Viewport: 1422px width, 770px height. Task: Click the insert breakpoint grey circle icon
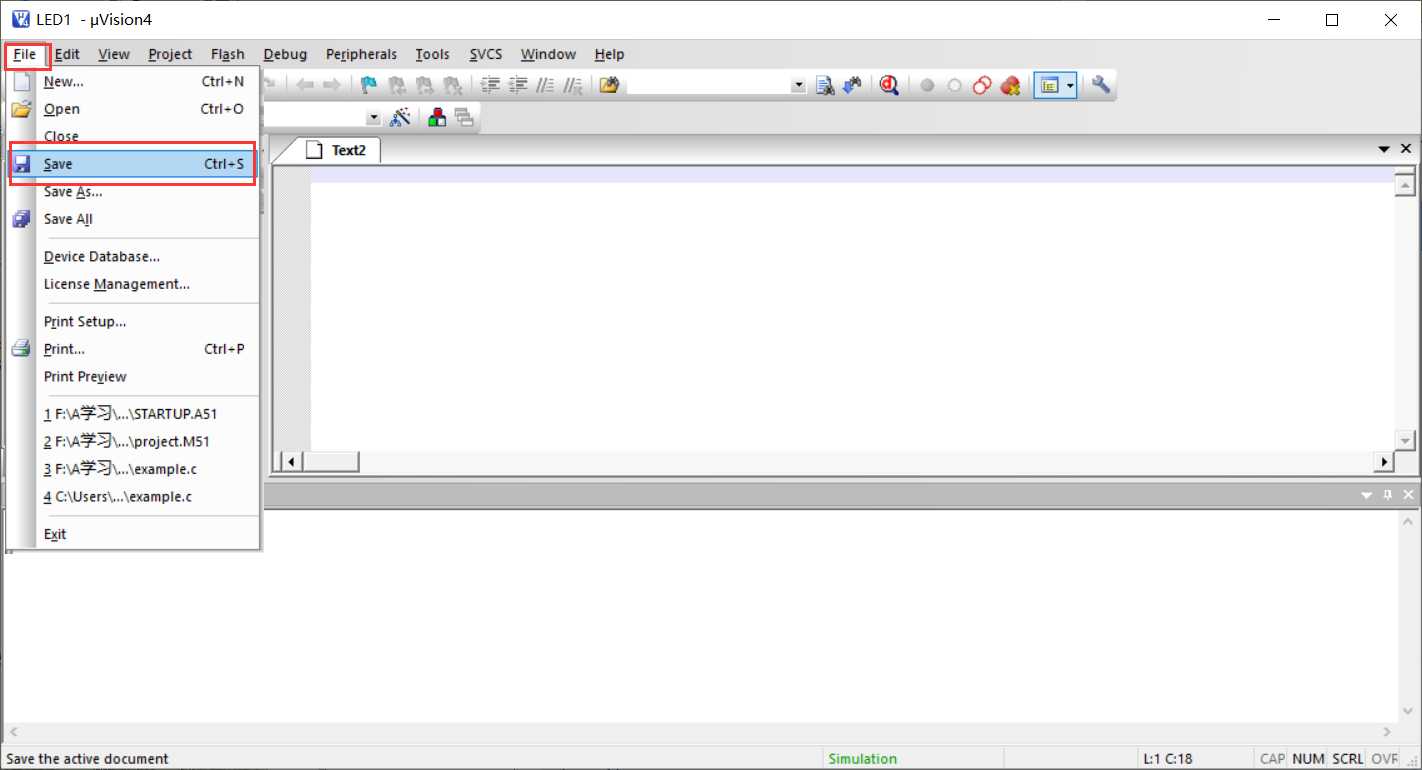[x=927, y=86]
